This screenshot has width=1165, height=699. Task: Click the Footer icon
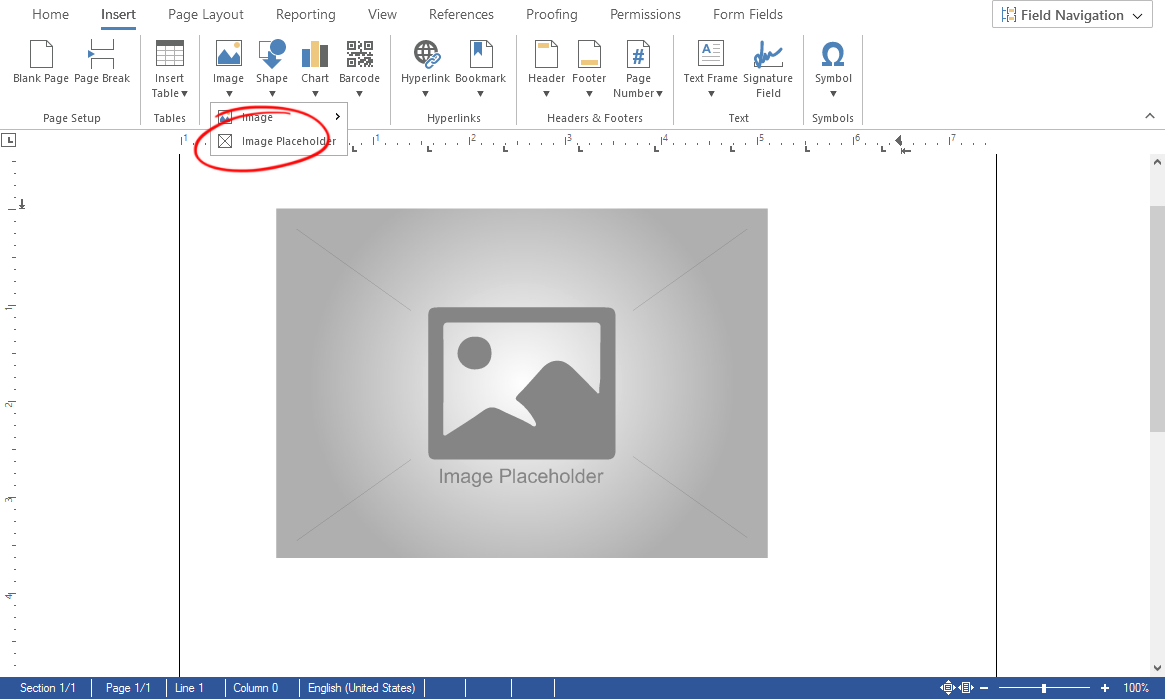[x=589, y=54]
